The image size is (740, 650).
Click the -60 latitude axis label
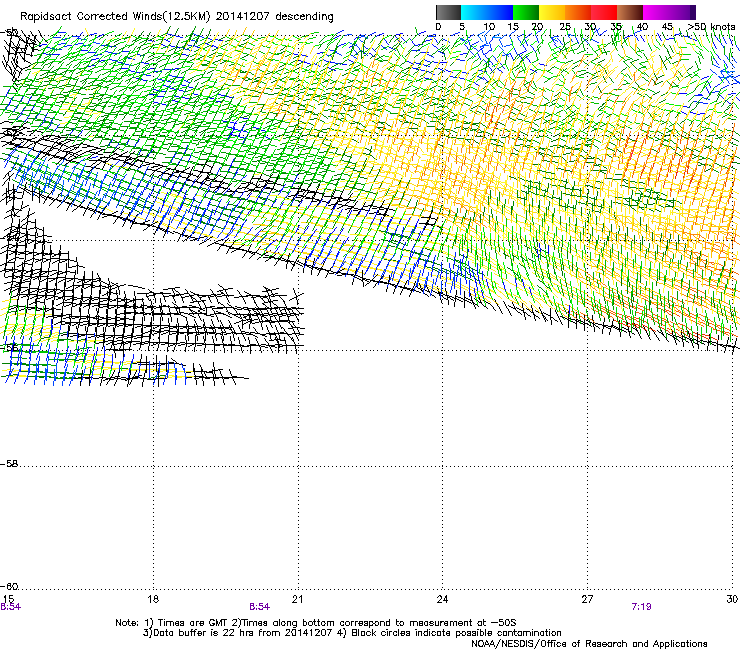tap(9, 587)
